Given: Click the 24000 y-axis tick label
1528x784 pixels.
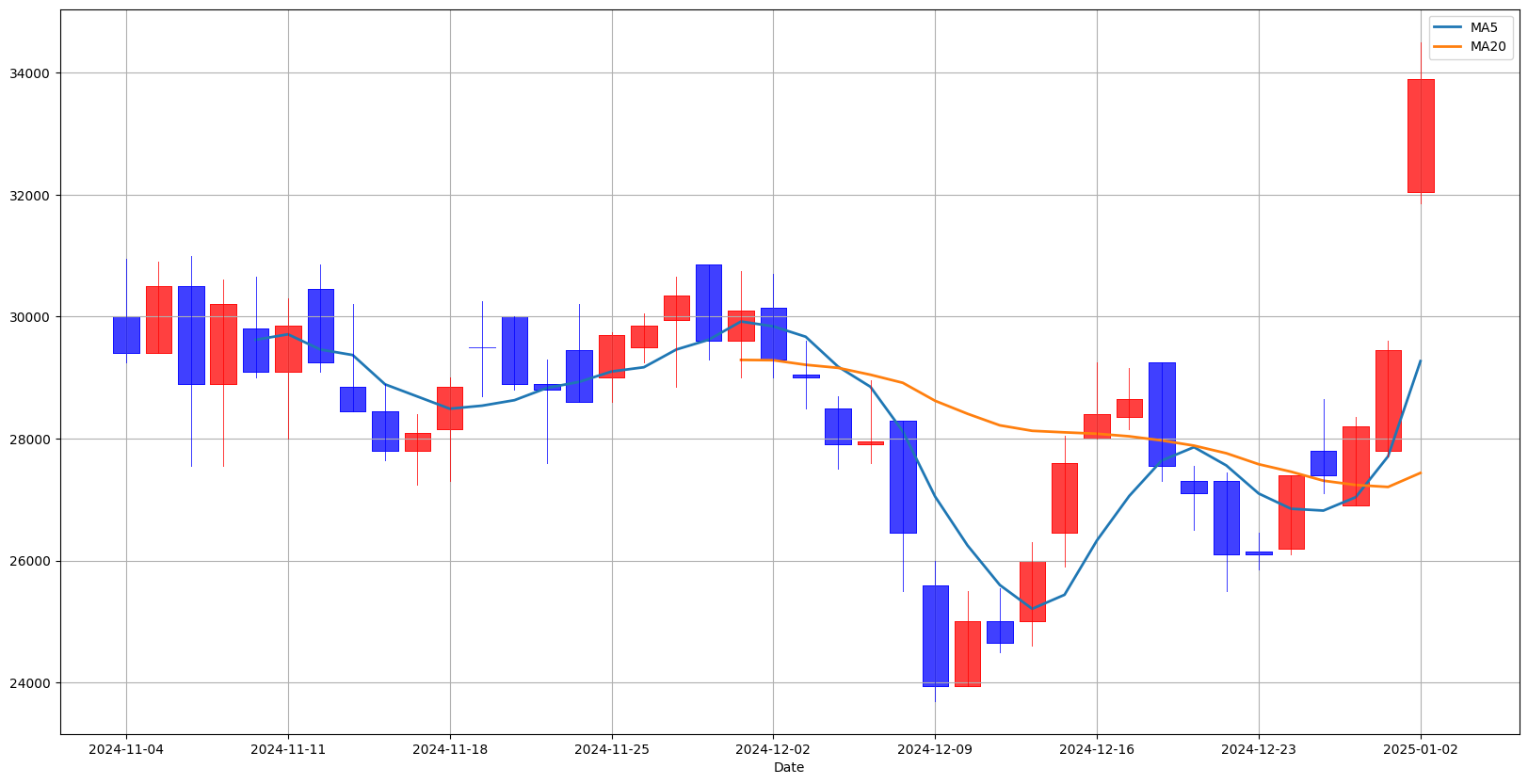Looking at the screenshot, I should coord(33,683).
